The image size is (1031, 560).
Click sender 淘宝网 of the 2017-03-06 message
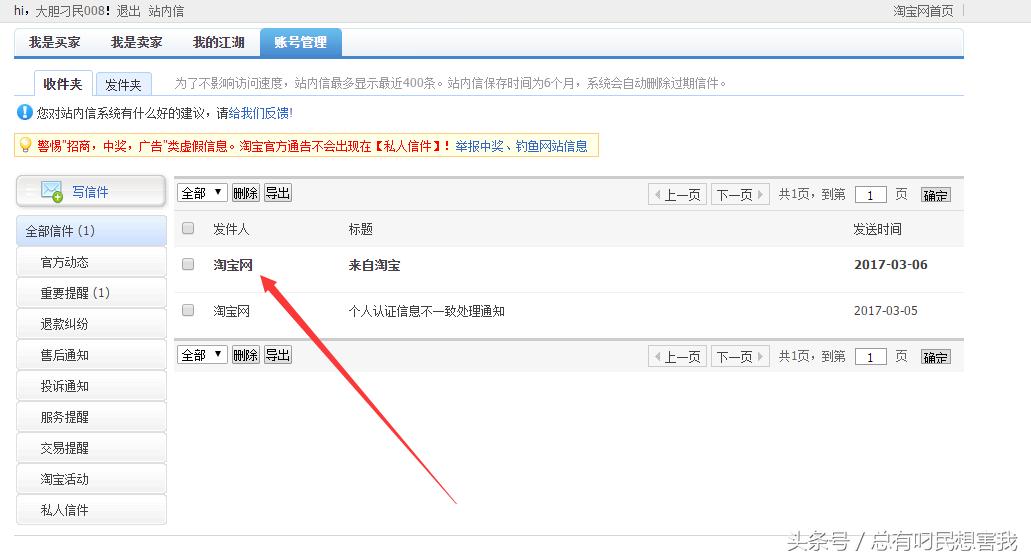pyautogui.click(x=233, y=265)
